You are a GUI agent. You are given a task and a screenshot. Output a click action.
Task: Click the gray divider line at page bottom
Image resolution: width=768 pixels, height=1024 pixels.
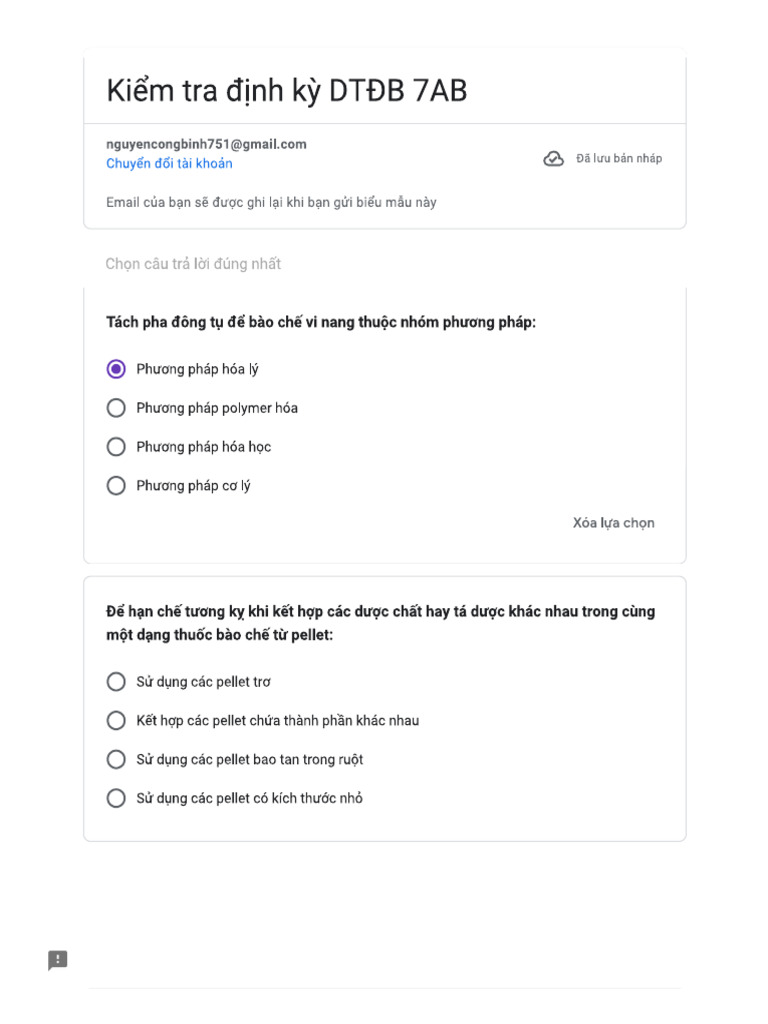[x=384, y=989]
